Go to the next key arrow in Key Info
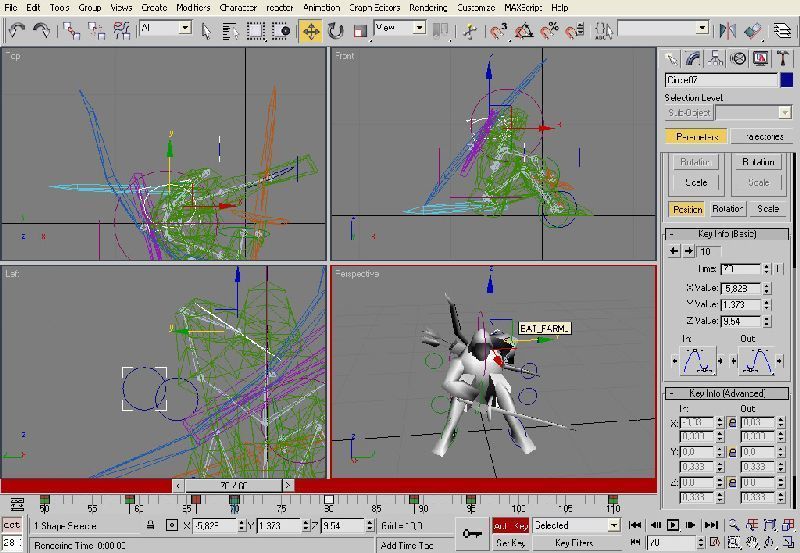 pos(688,251)
